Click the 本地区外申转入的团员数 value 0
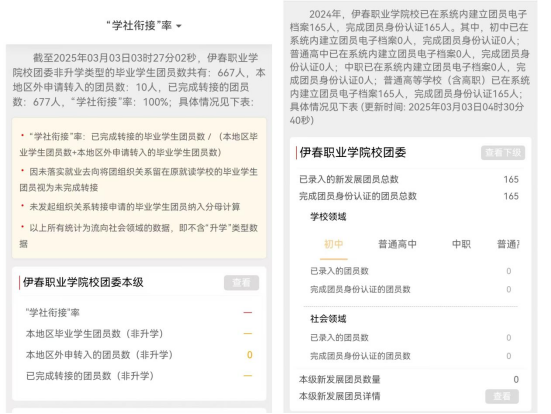 (x=249, y=355)
